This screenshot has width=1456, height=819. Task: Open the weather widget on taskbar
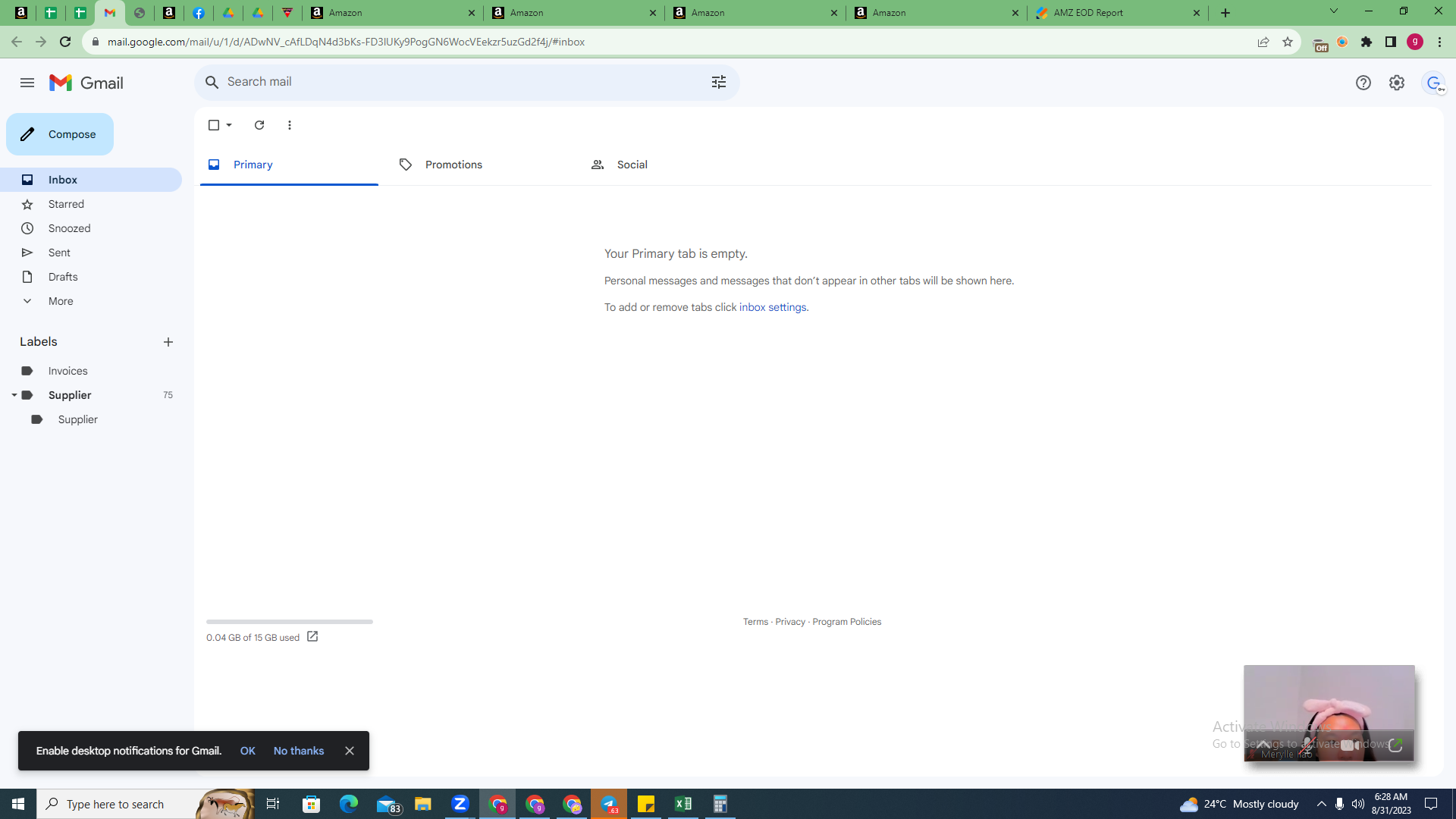[1239, 804]
